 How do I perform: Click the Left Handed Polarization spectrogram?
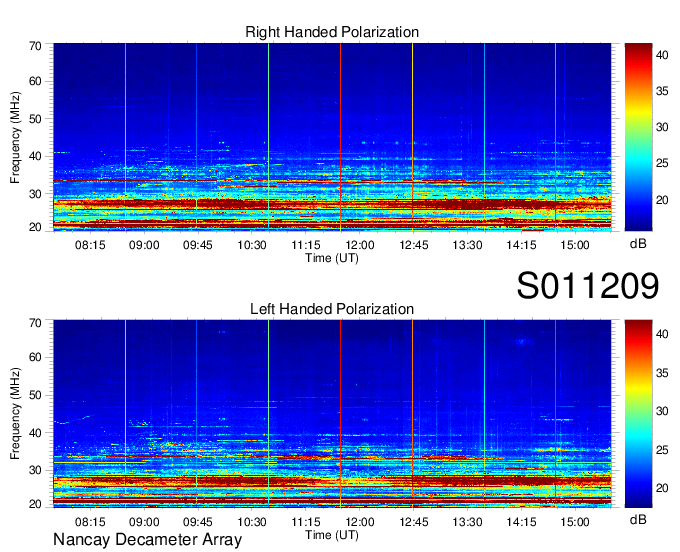click(332, 414)
